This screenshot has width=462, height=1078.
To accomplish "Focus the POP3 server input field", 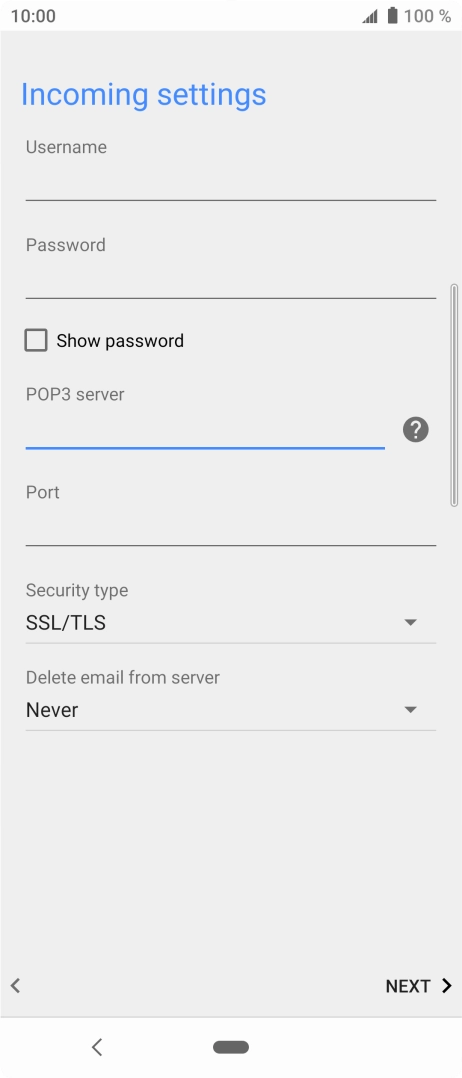I will 205,430.
